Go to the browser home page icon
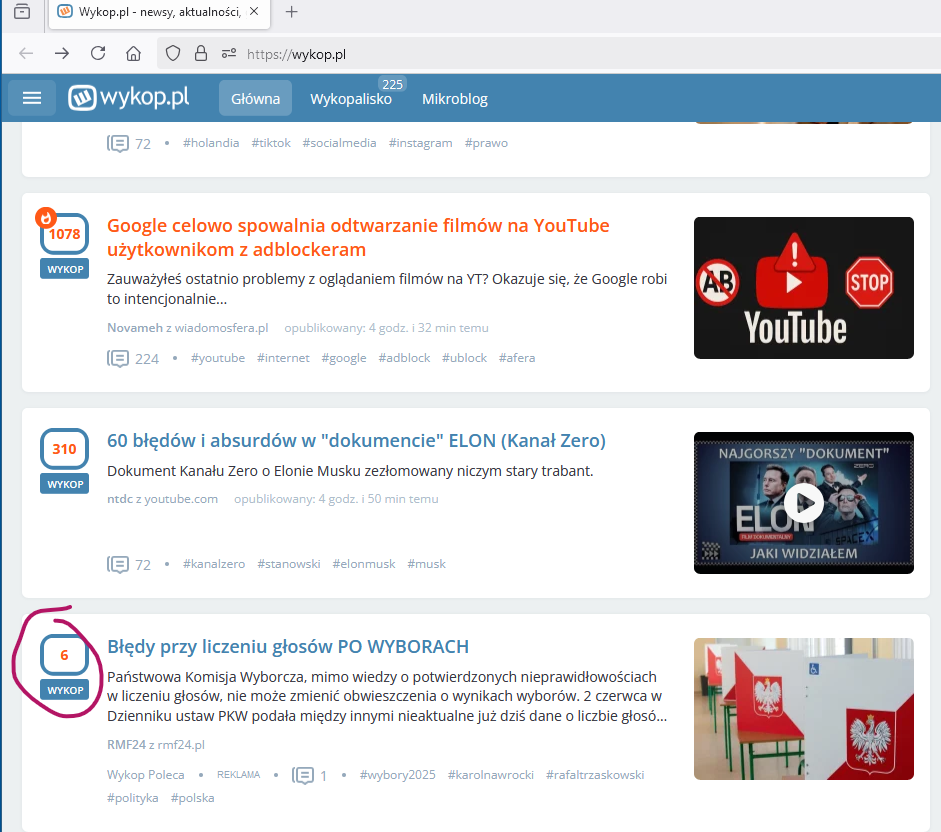Screen dimensions: 941x832 [x=133, y=54]
